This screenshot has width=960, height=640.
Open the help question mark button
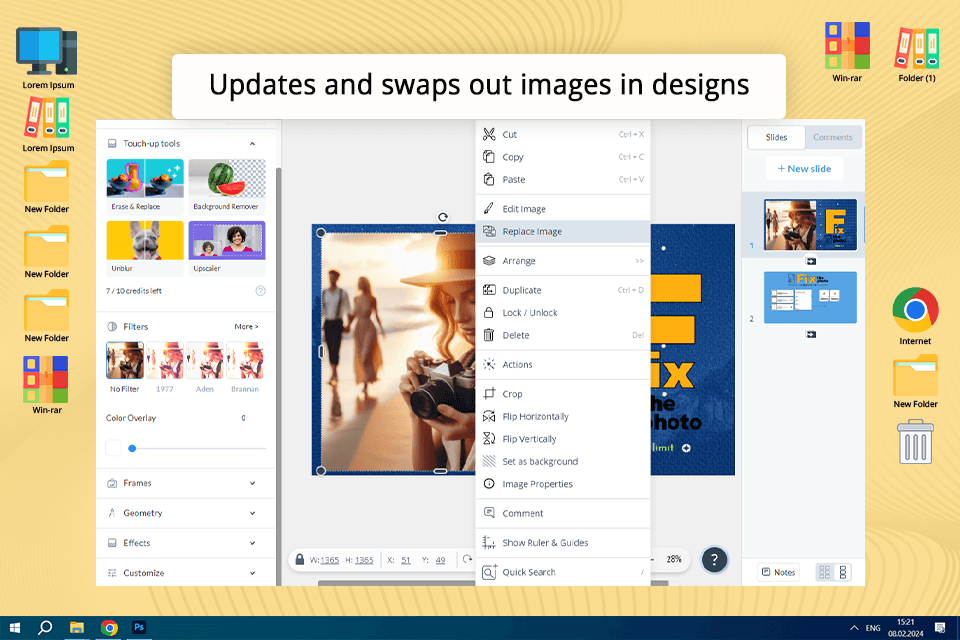(x=714, y=560)
